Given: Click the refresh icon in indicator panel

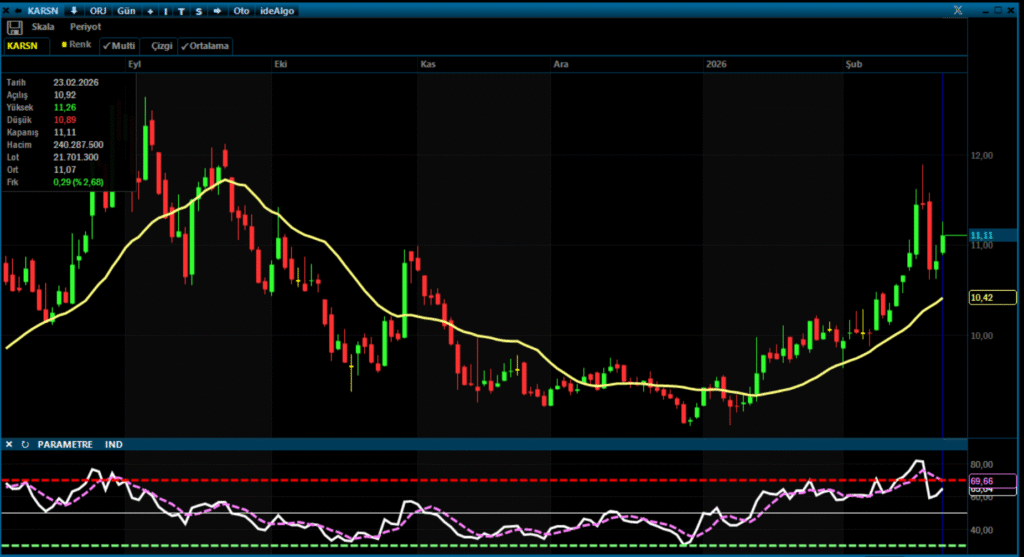Looking at the screenshot, I should [25, 444].
